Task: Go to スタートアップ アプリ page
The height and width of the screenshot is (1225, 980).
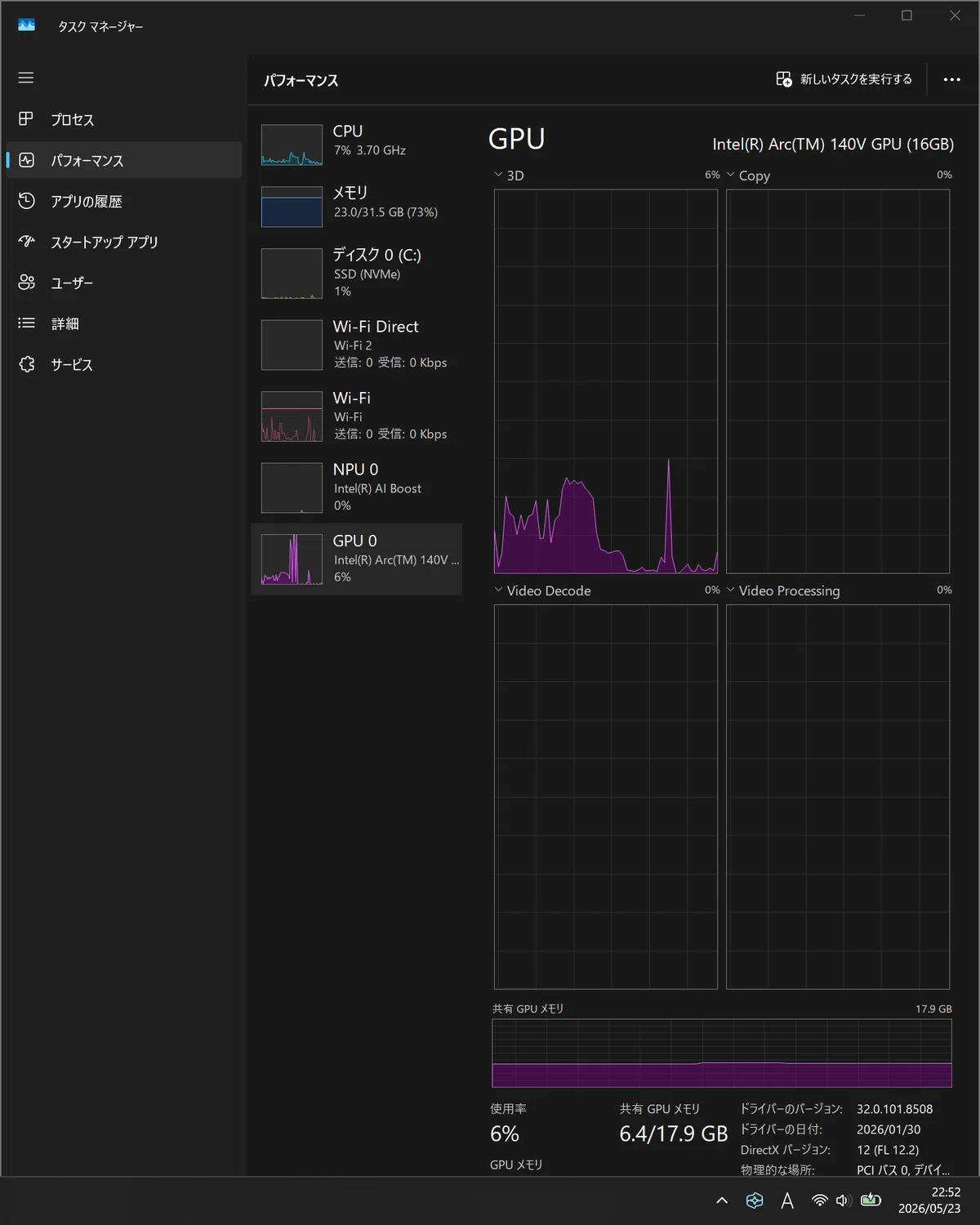Action: click(x=124, y=242)
